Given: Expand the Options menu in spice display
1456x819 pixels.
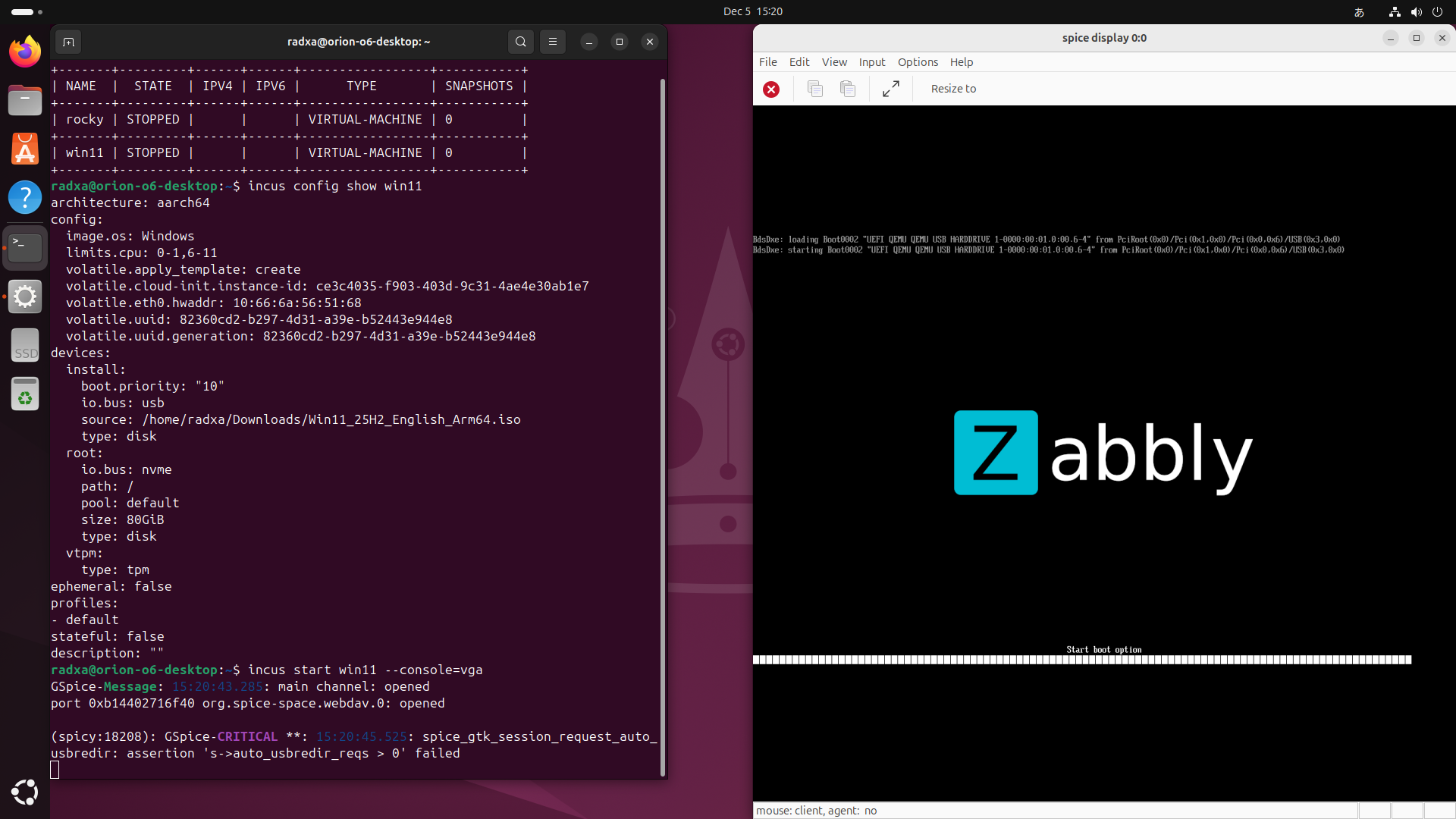Looking at the screenshot, I should (918, 62).
